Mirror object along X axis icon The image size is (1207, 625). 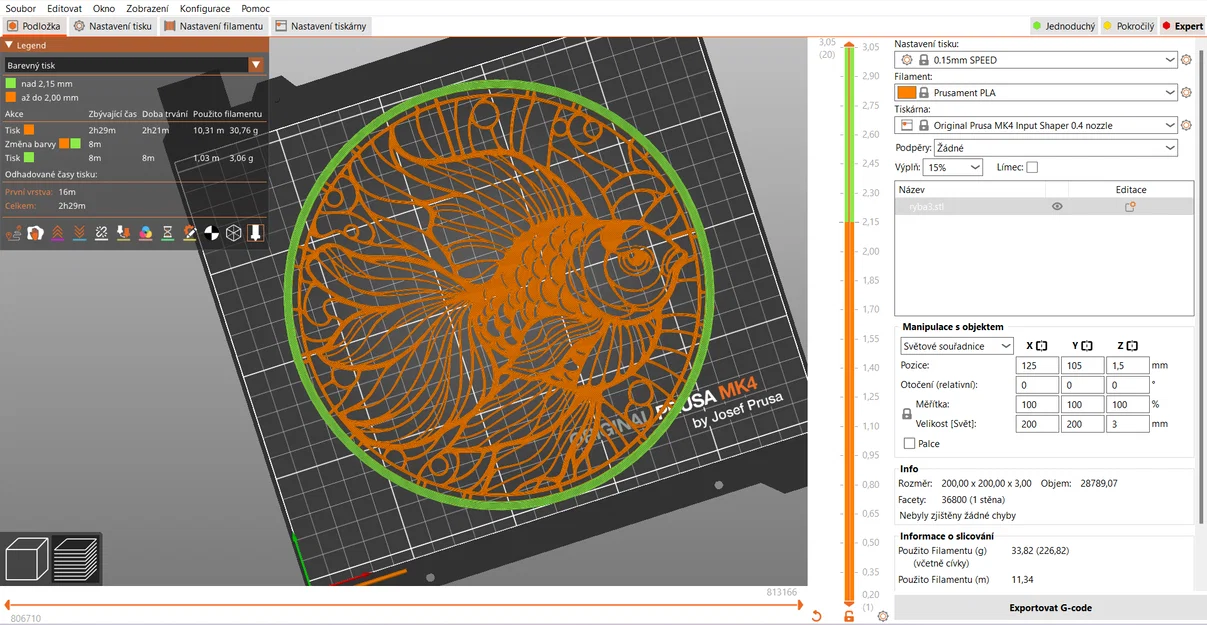(x=1041, y=346)
